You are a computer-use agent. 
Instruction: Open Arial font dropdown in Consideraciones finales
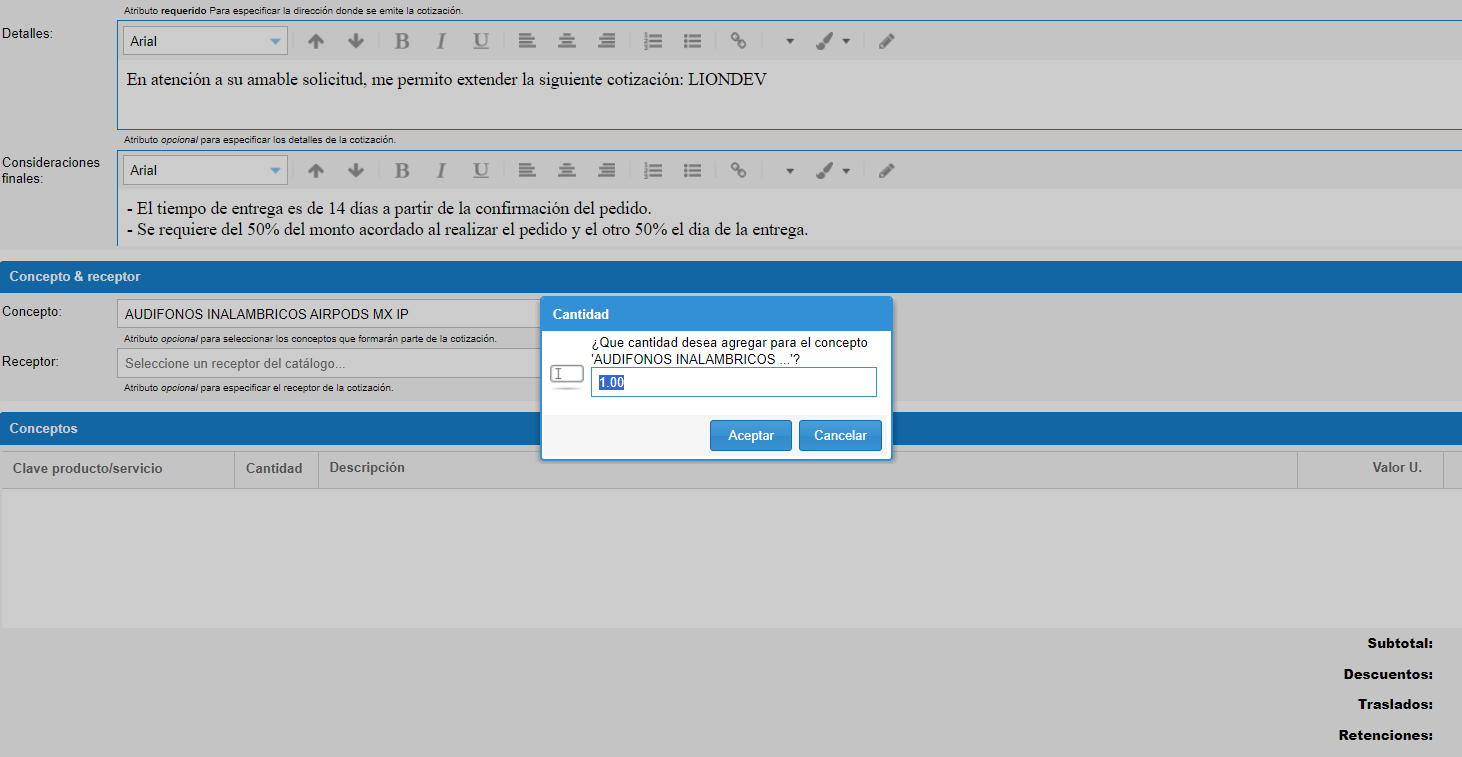(205, 170)
